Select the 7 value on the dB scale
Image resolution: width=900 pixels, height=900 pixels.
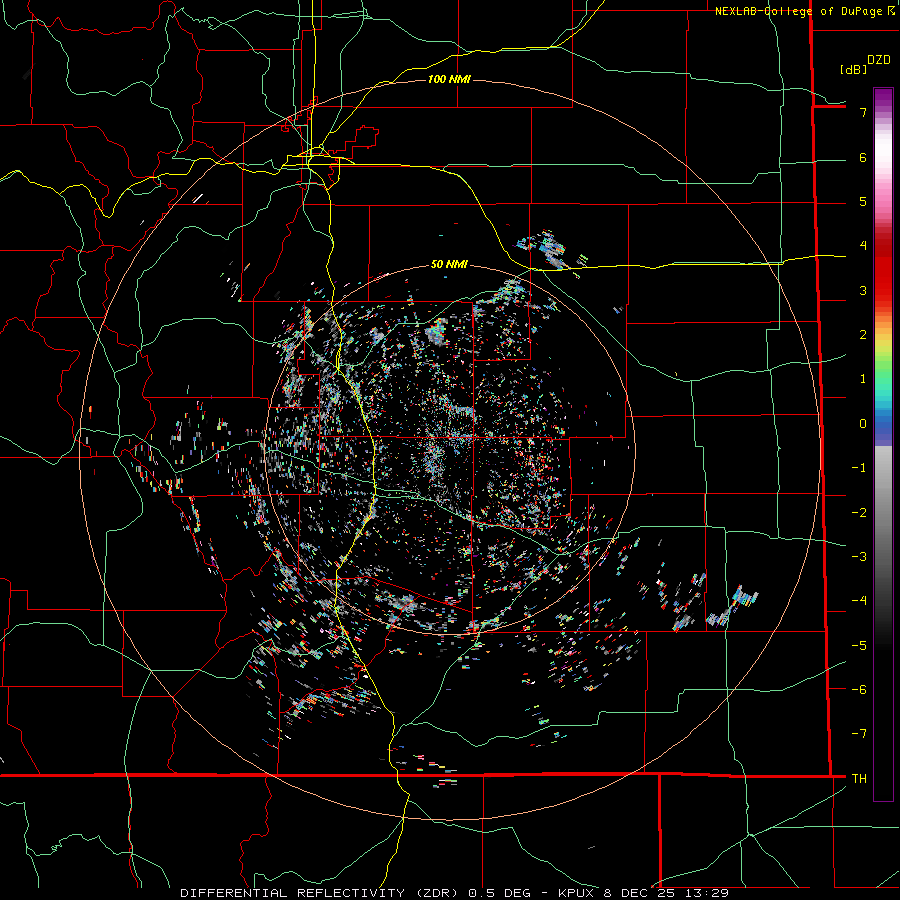pos(863,112)
